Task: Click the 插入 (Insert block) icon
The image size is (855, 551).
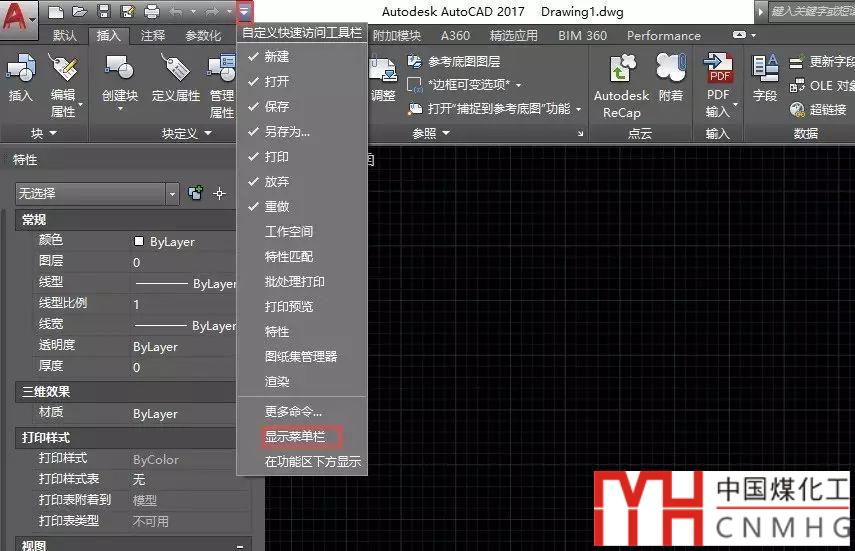Action: click(20, 78)
